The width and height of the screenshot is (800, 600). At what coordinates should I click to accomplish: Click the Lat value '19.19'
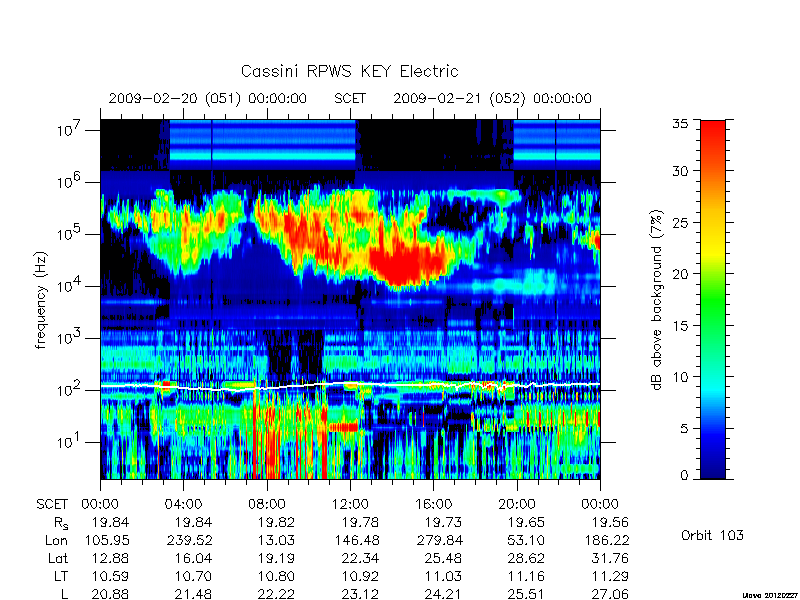click(276, 559)
